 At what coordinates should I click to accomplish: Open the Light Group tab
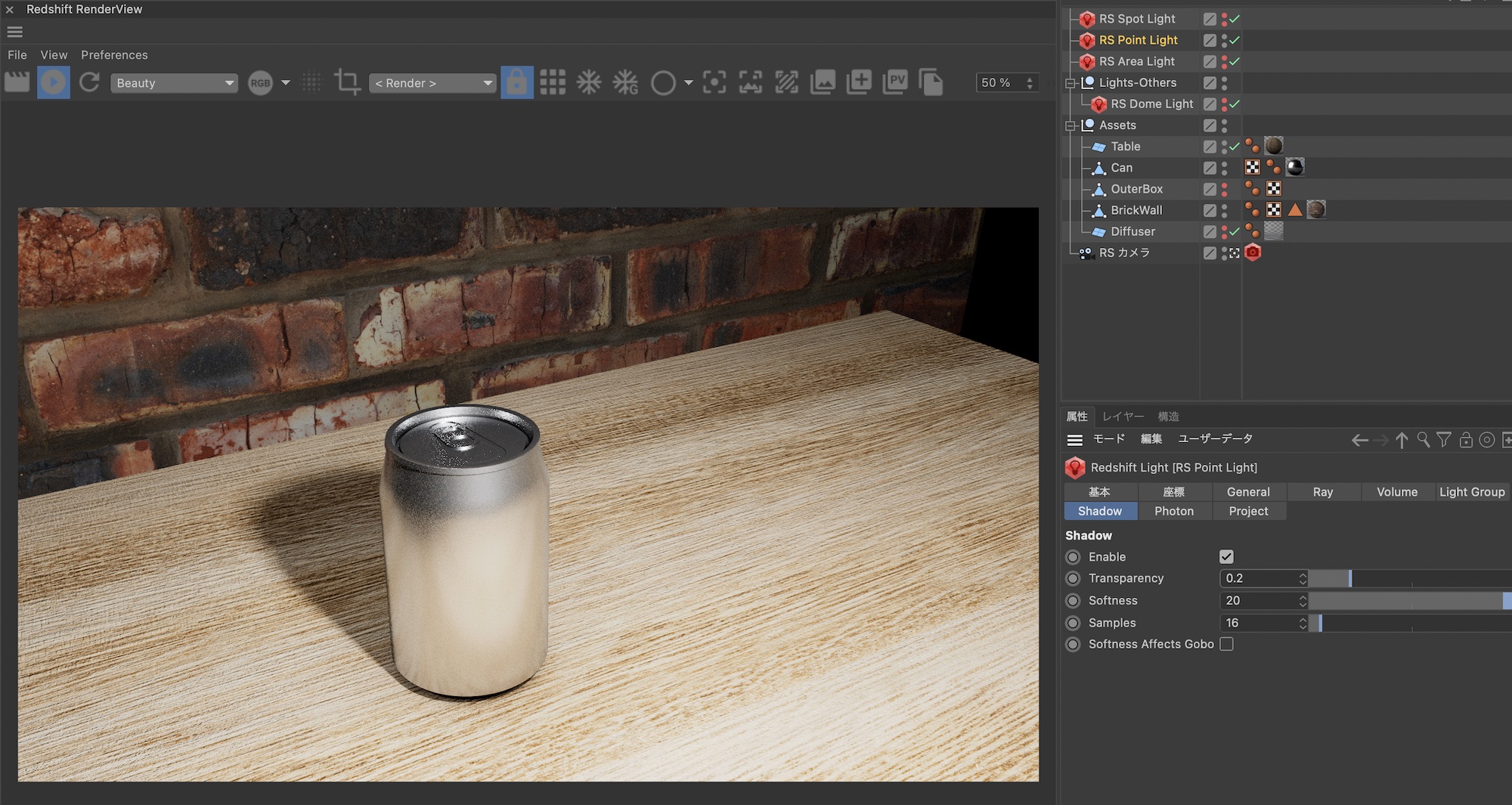pyautogui.click(x=1471, y=492)
